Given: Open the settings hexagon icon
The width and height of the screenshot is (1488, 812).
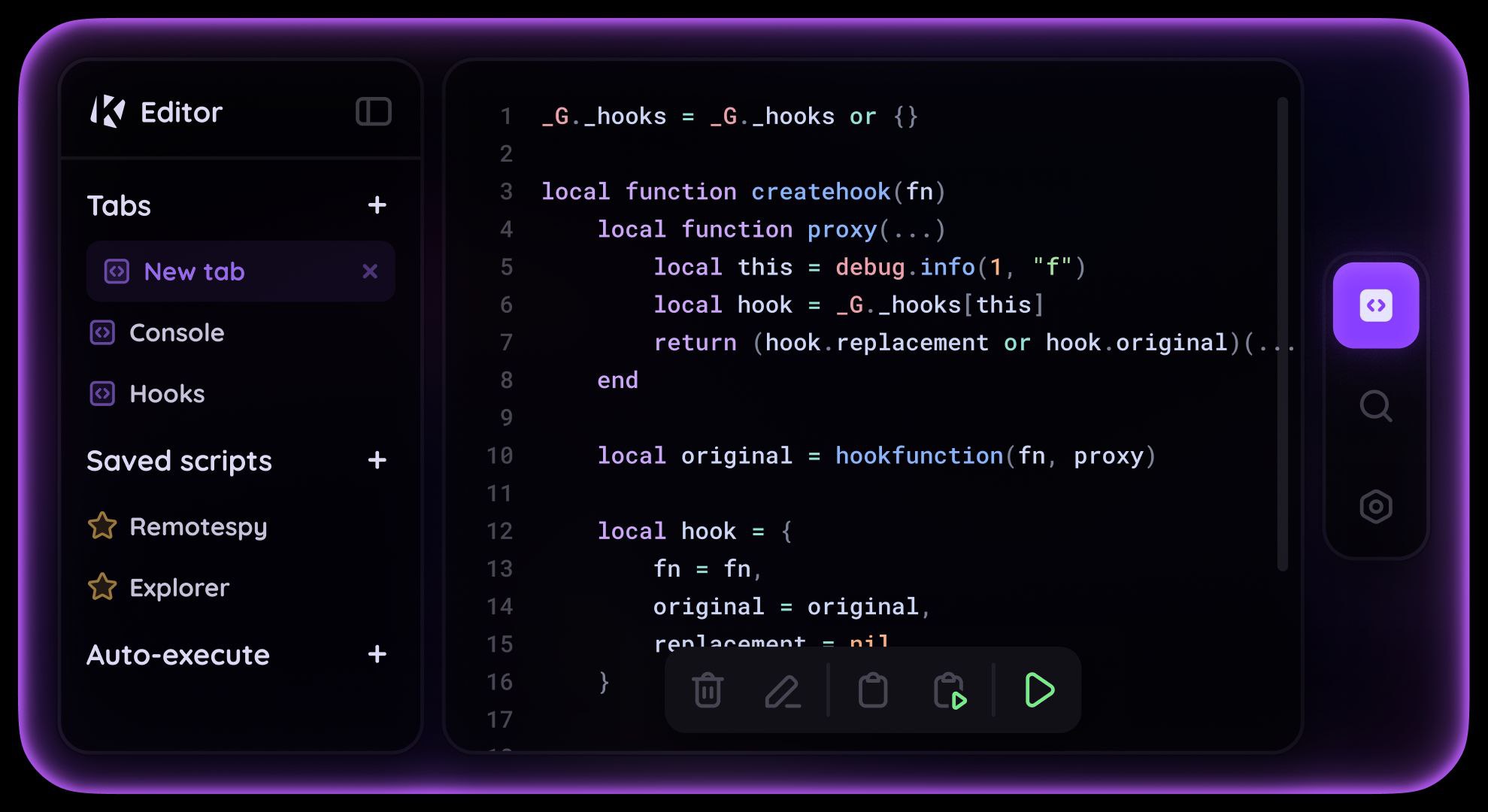Looking at the screenshot, I should coord(1375,507).
